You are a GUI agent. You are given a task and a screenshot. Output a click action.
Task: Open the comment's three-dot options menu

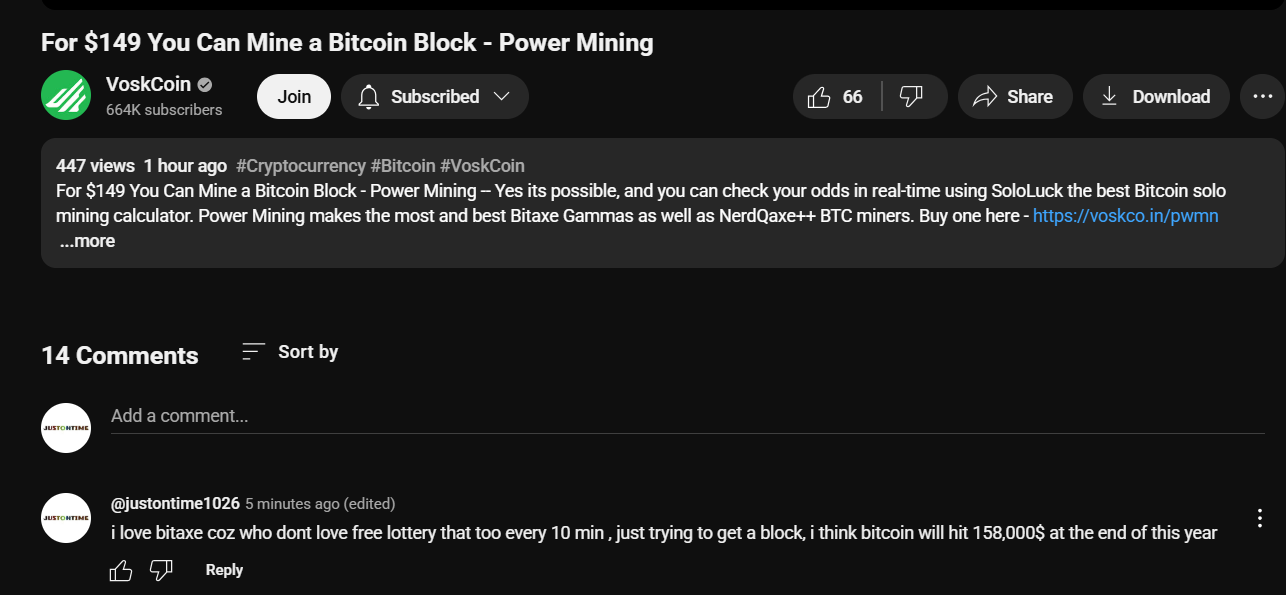click(x=1260, y=518)
